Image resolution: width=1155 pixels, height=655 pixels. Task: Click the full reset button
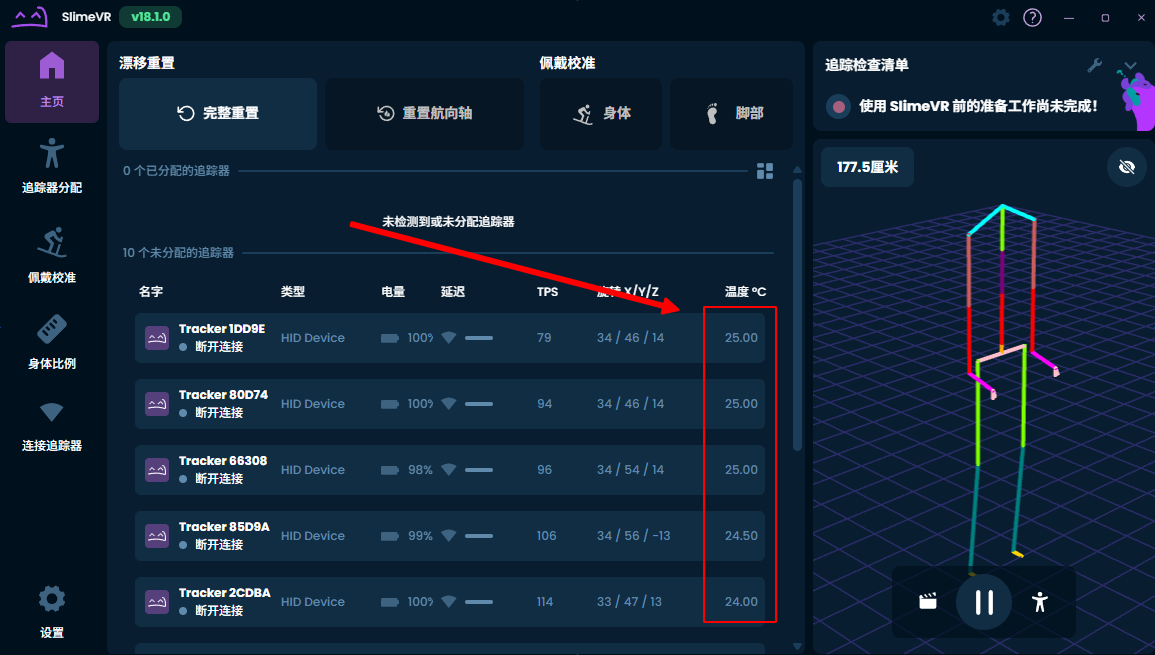click(218, 114)
